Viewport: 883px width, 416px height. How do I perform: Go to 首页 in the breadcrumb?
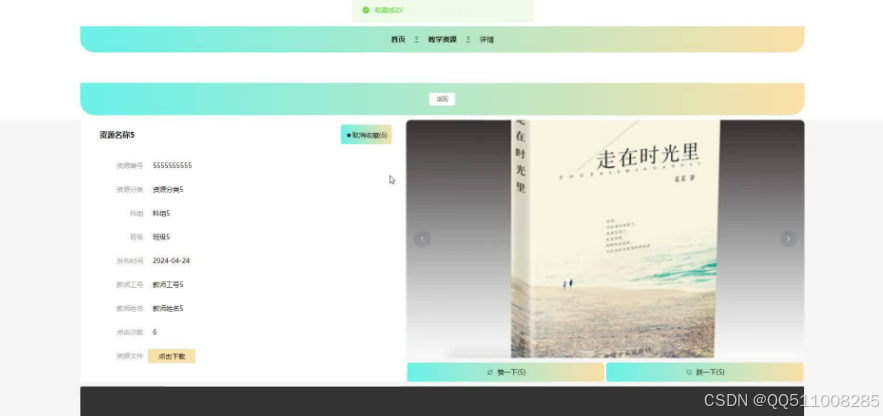398,39
